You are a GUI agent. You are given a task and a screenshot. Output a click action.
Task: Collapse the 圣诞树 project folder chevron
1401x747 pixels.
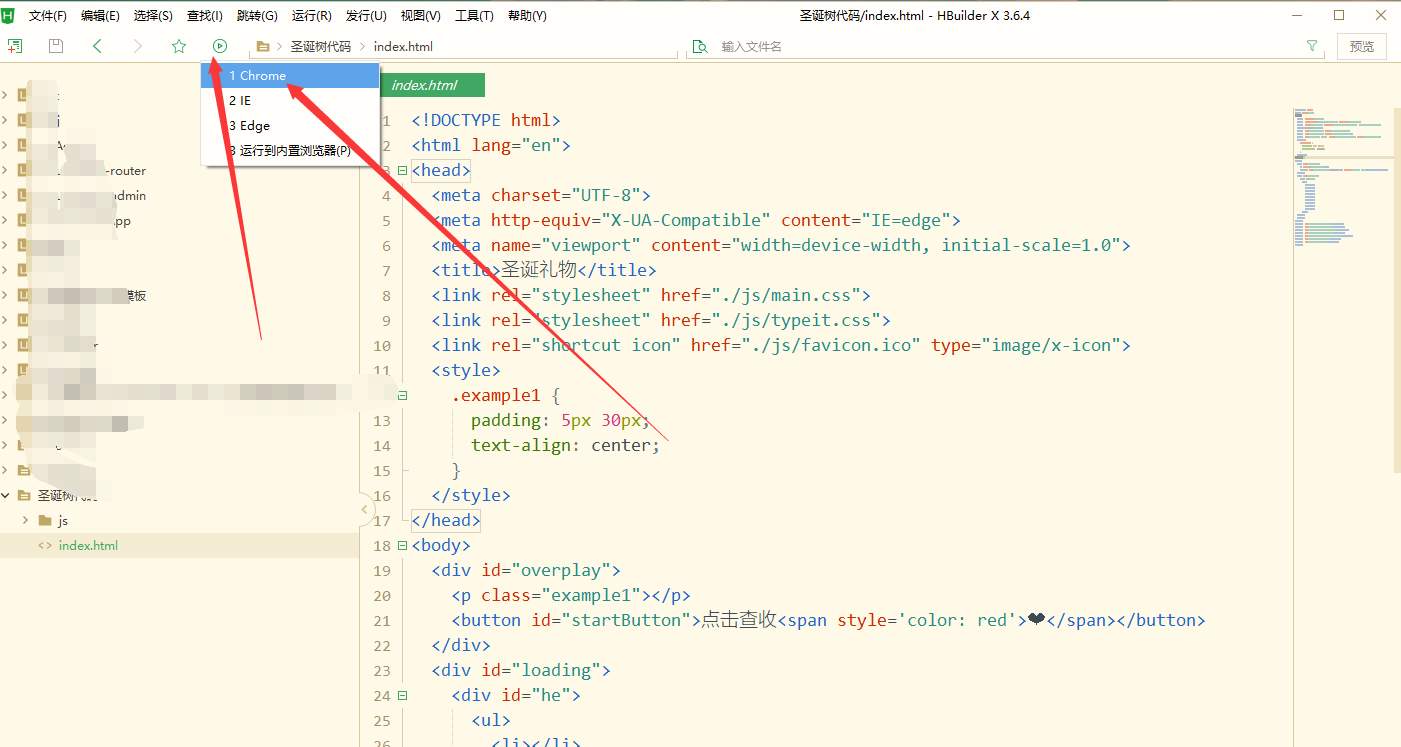[5, 495]
